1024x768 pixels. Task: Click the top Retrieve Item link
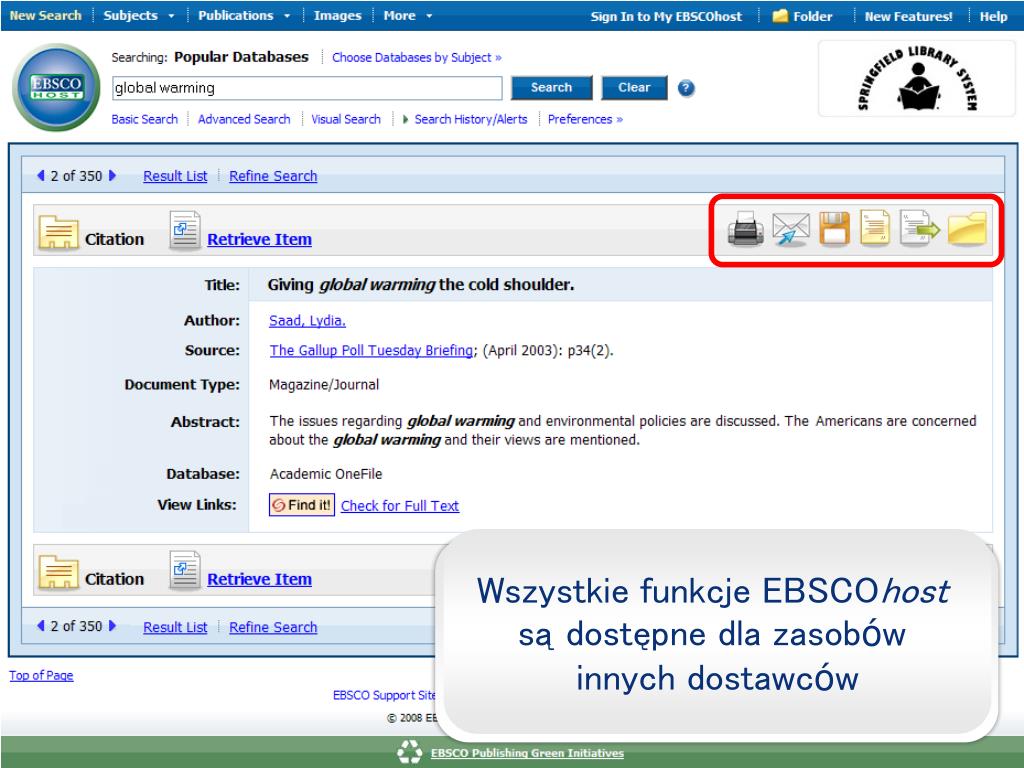pos(259,240)
